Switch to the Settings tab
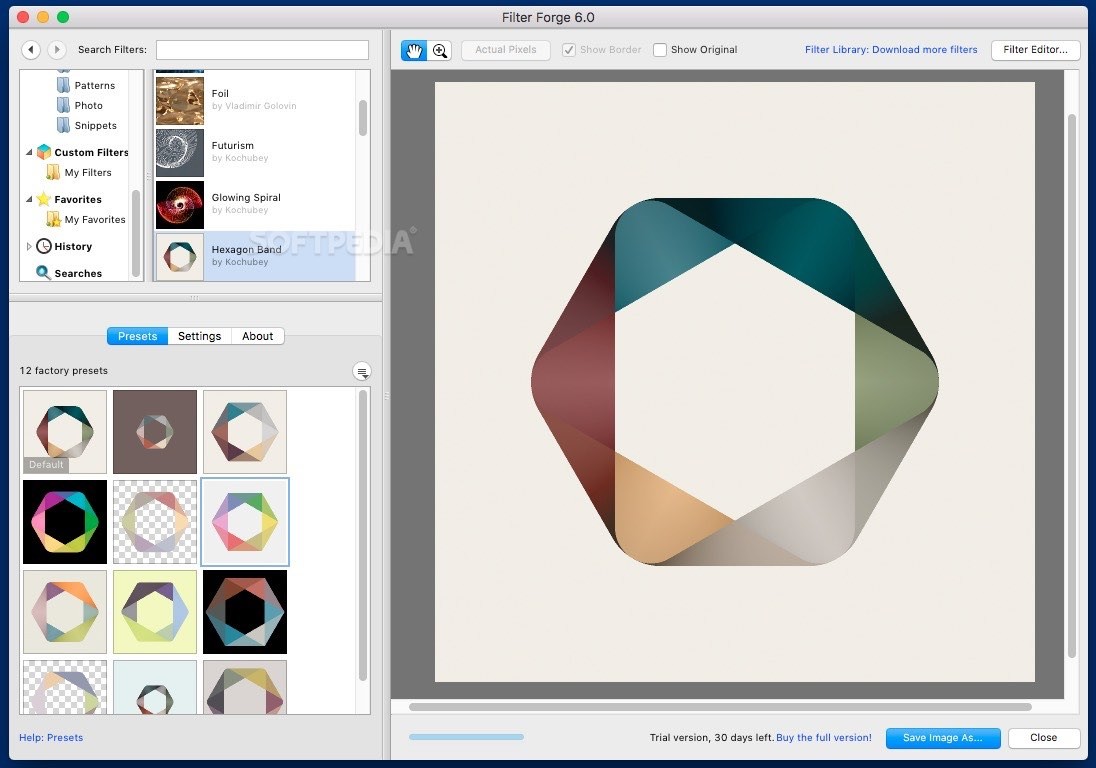 click(198, 336)
